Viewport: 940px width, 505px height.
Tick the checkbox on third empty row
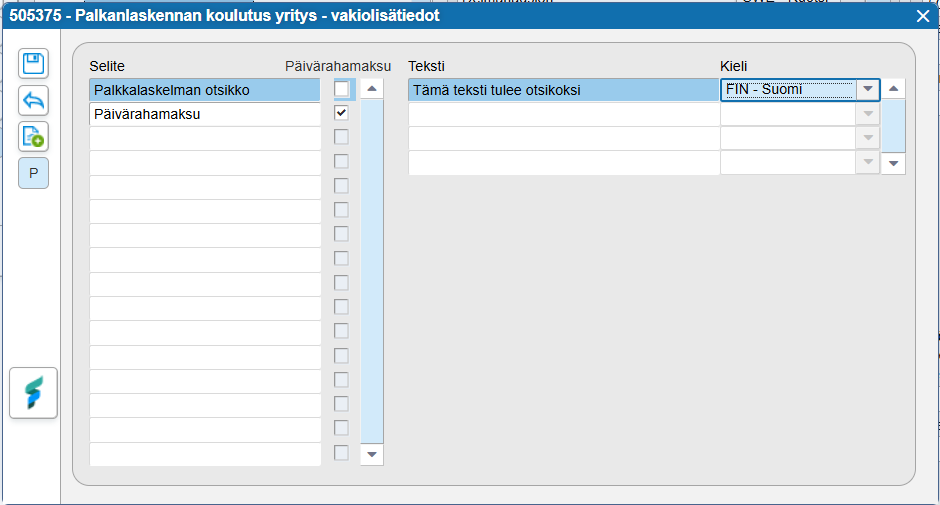pyautogui.click(x=341, y=186)
